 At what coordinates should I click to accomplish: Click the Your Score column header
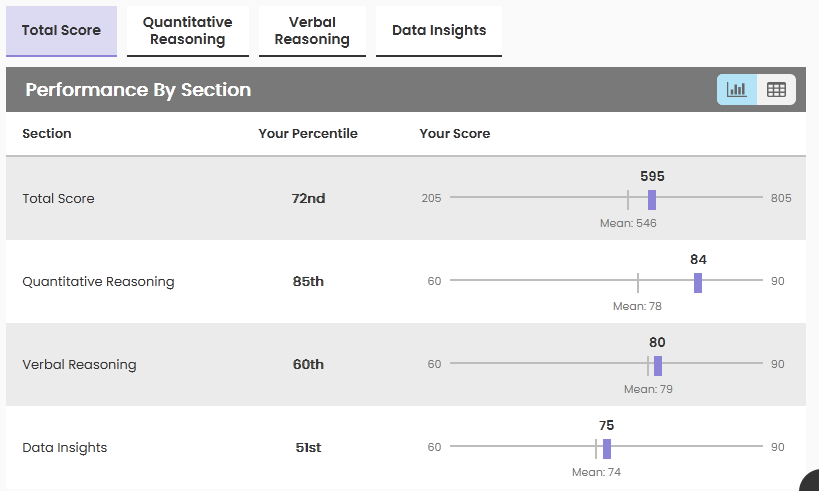[x=455, y=133]
